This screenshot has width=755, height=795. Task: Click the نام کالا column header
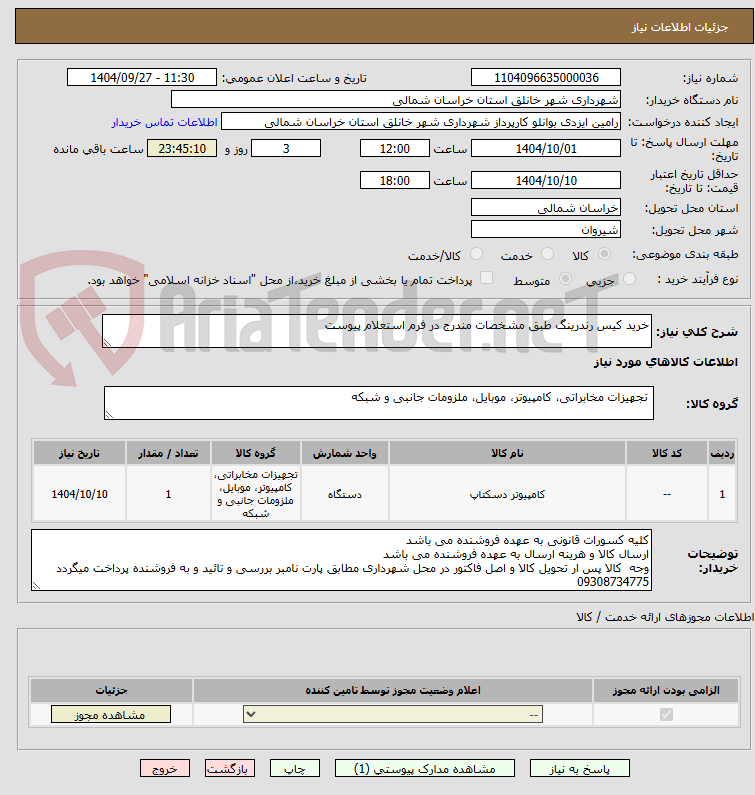(507, 453)
